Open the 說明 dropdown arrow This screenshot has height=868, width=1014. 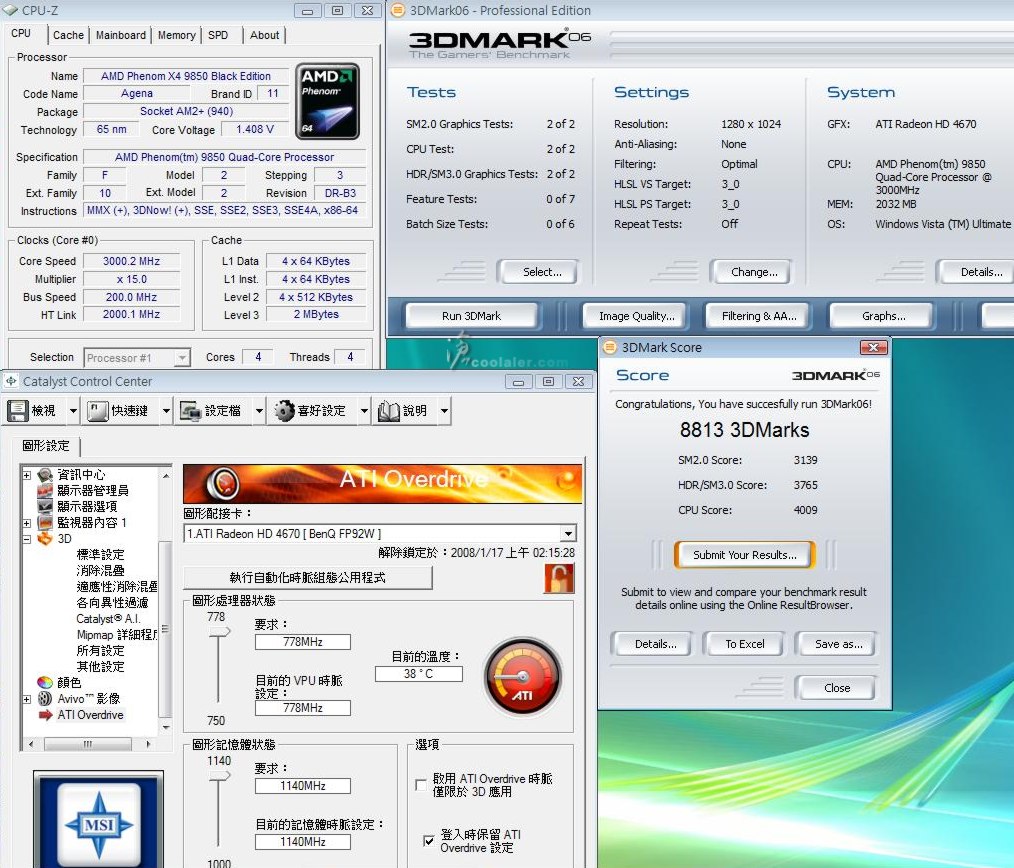[444, 411]
